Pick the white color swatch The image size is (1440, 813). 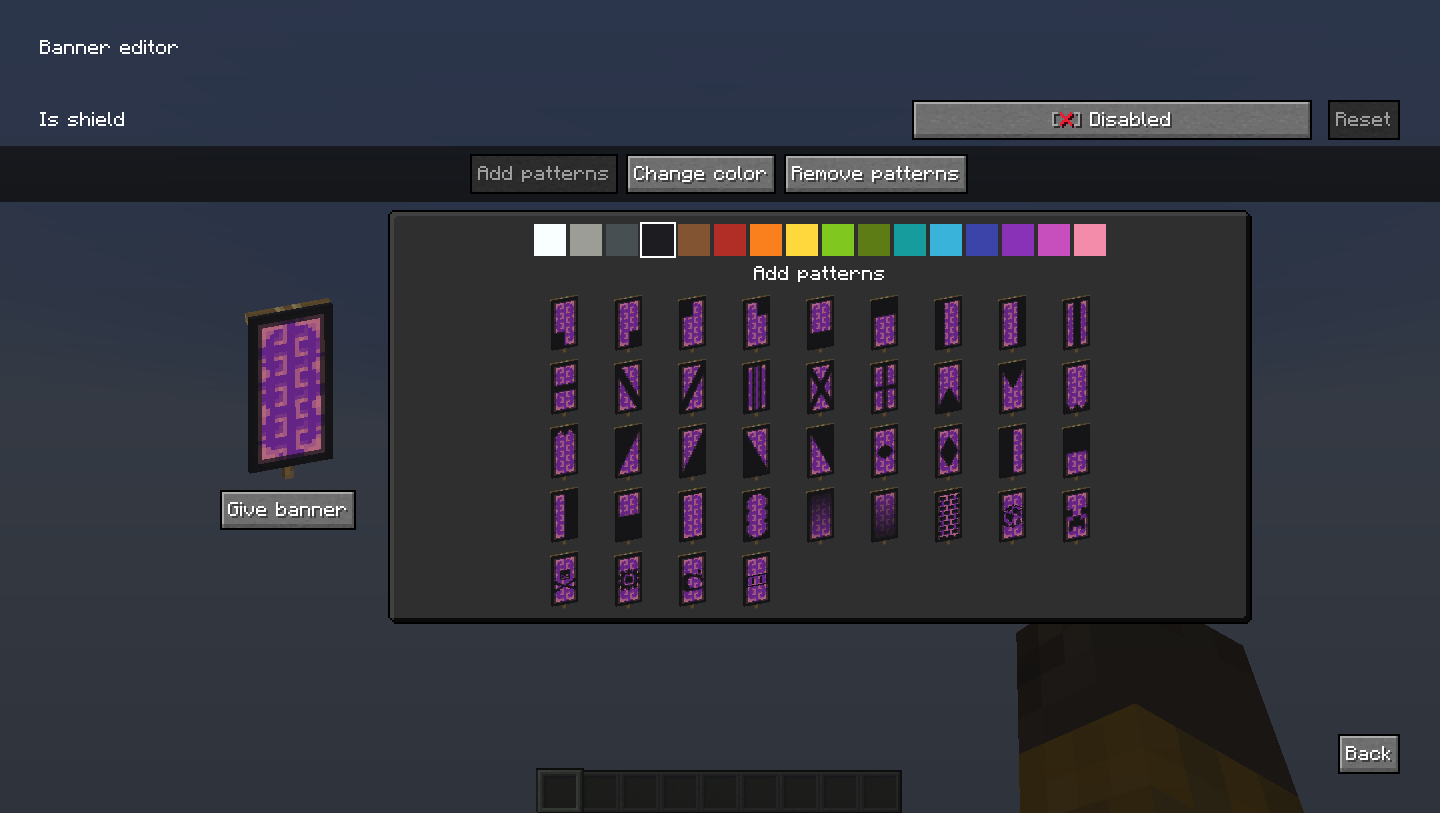click(550, 240)
